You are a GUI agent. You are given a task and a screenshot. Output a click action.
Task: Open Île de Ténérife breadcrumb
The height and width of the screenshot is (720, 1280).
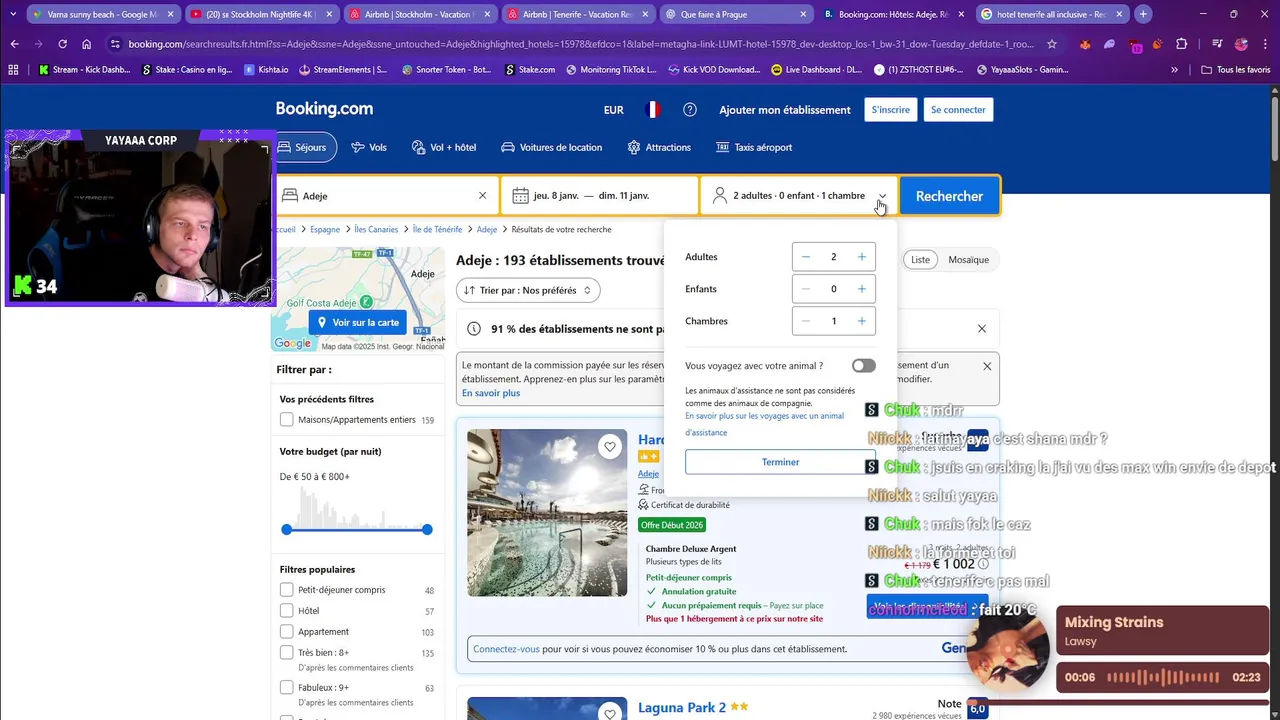point(437,229)
